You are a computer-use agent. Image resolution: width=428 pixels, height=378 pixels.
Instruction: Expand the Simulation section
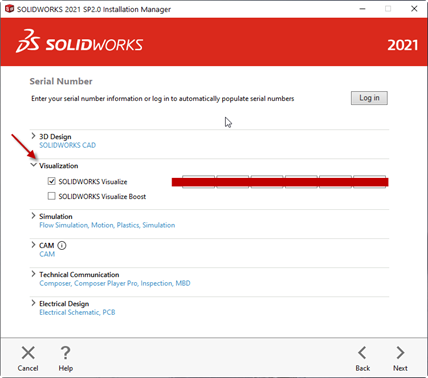pyautogui.click(x=33, y=216)
